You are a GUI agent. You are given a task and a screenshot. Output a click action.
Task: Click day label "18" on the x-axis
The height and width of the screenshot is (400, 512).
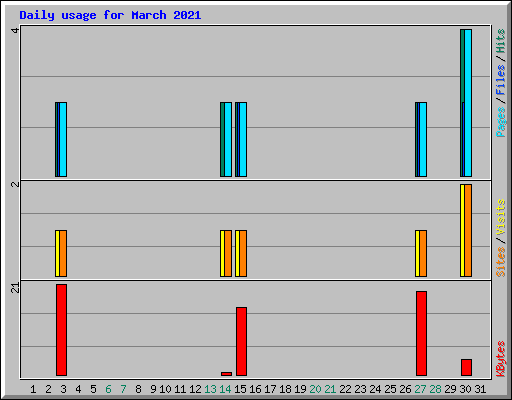[285, 389]
